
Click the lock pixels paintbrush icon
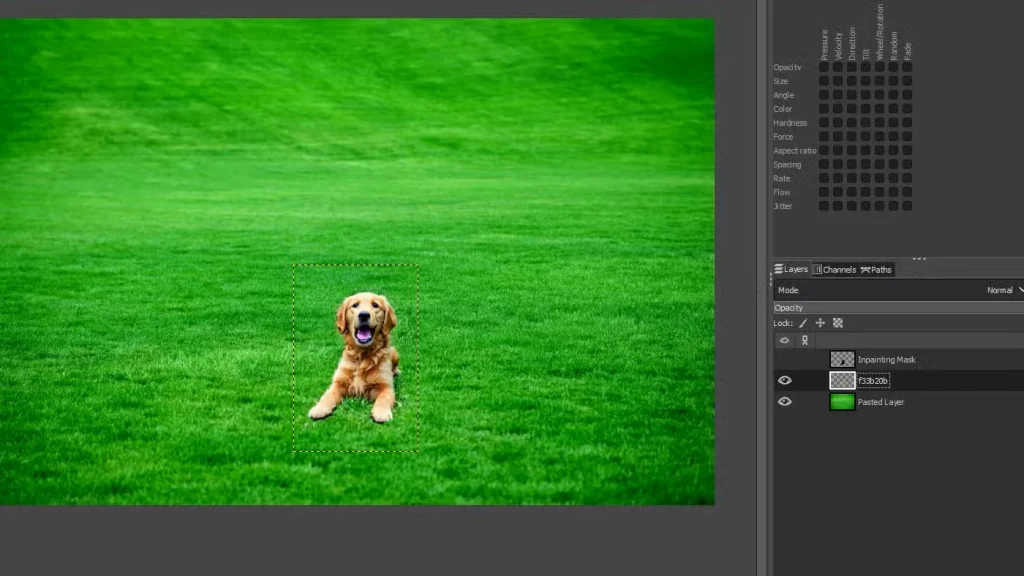tap(802, 324)
